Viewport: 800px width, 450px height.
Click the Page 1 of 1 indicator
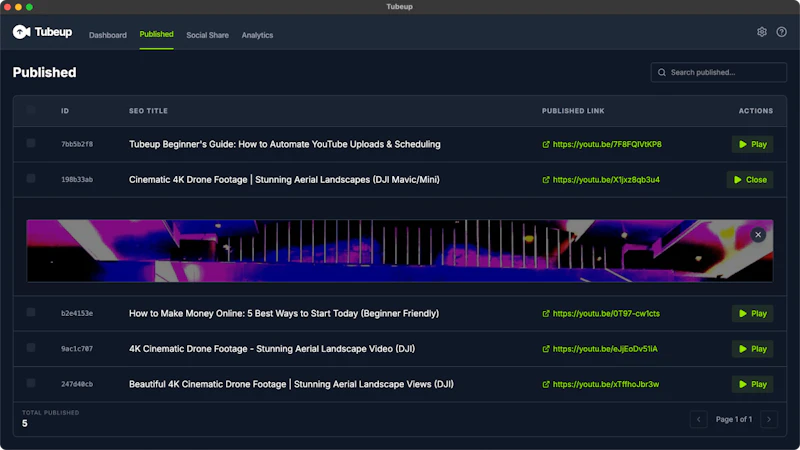(734, 419)
